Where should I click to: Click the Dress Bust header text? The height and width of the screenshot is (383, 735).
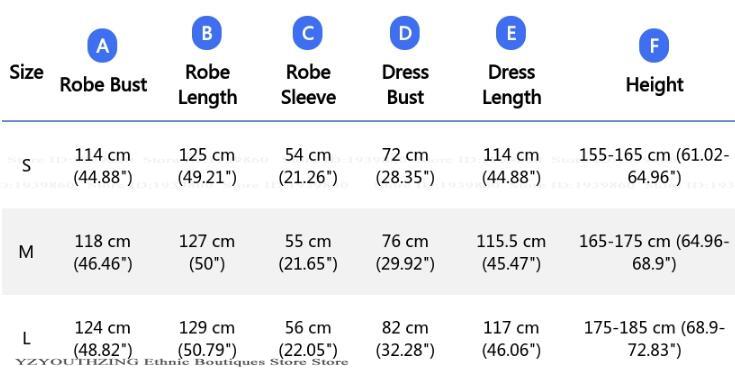pyautogui.click(x=405, y=85)
